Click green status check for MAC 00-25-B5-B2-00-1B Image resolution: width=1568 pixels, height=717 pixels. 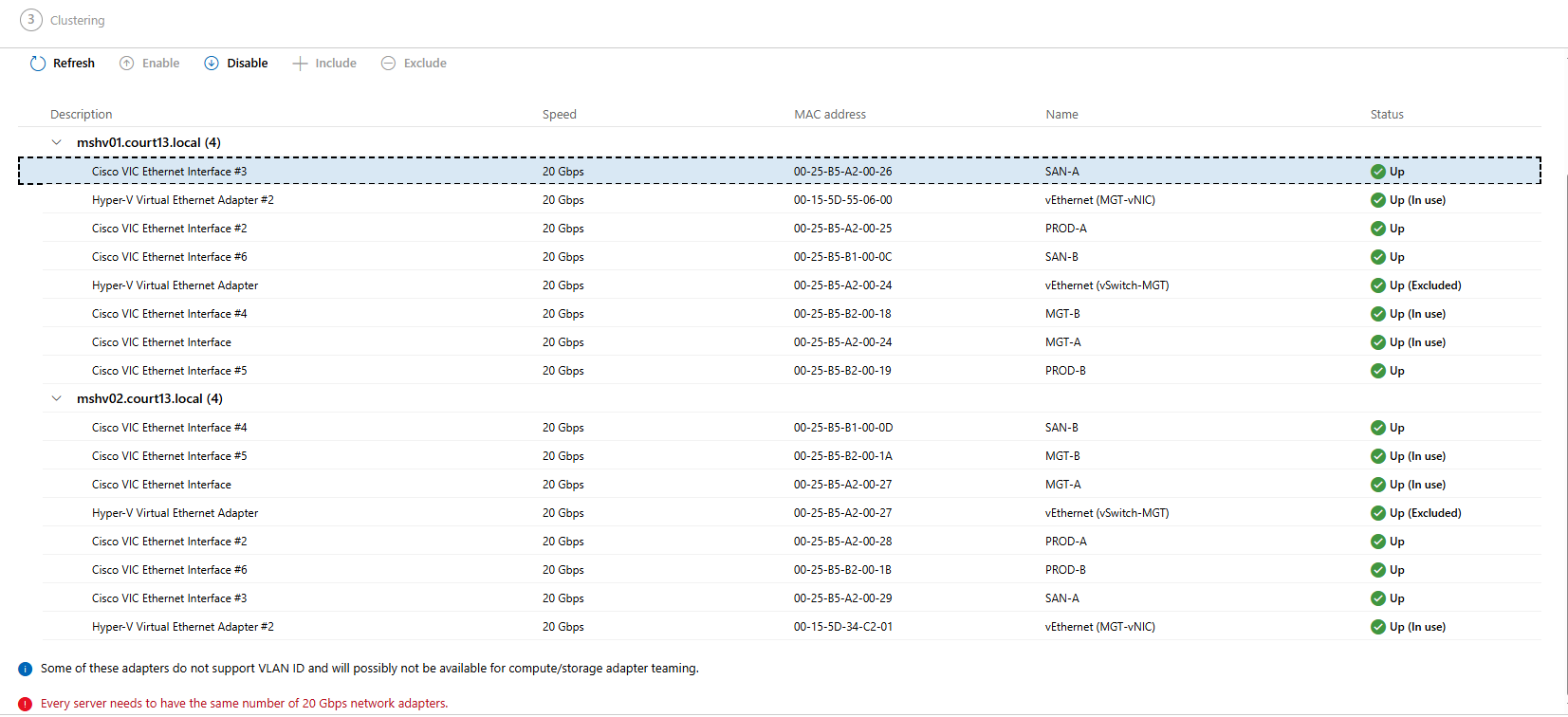[1378, 570]
